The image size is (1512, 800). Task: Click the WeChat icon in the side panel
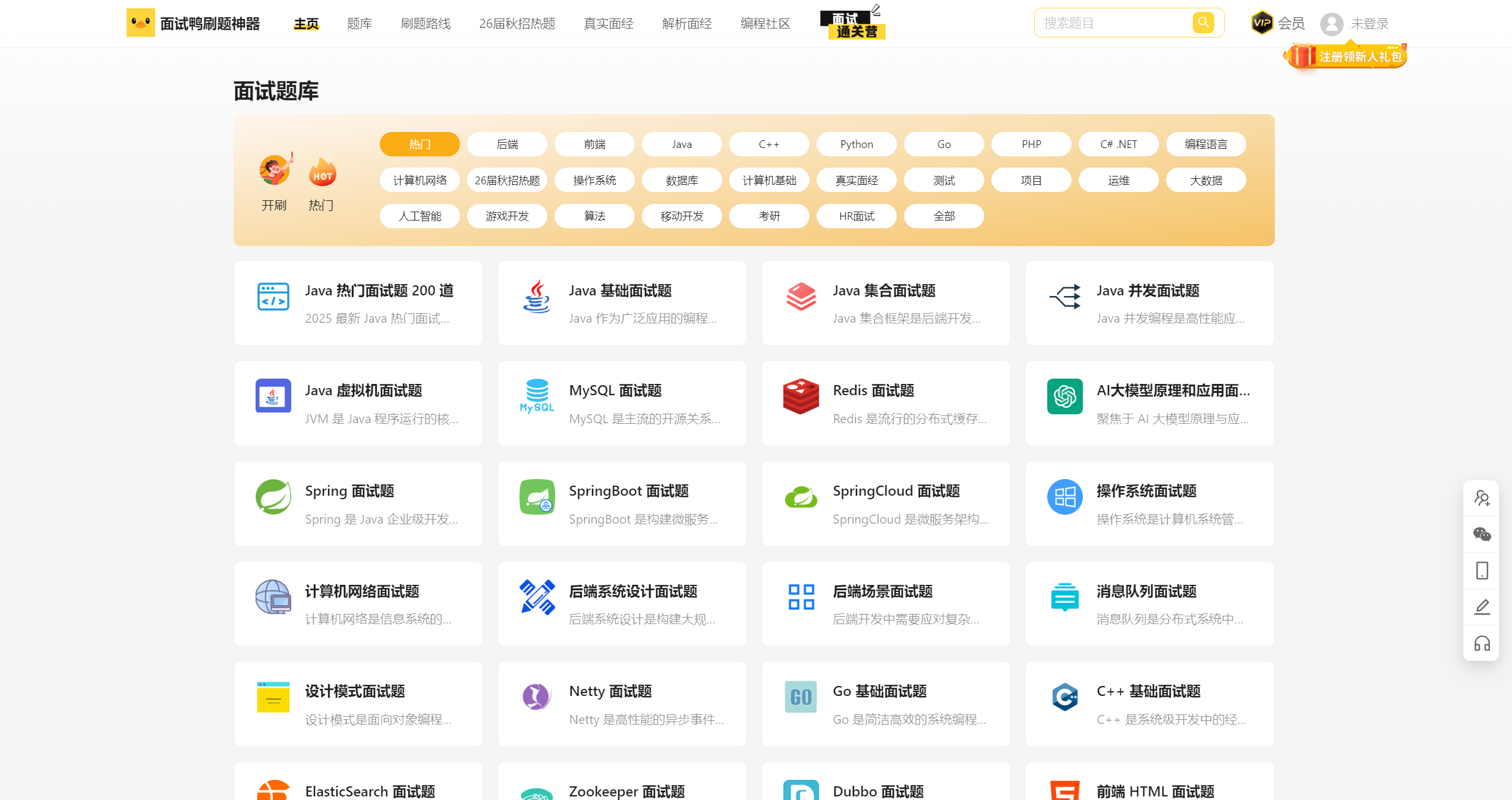(1482, 534)
